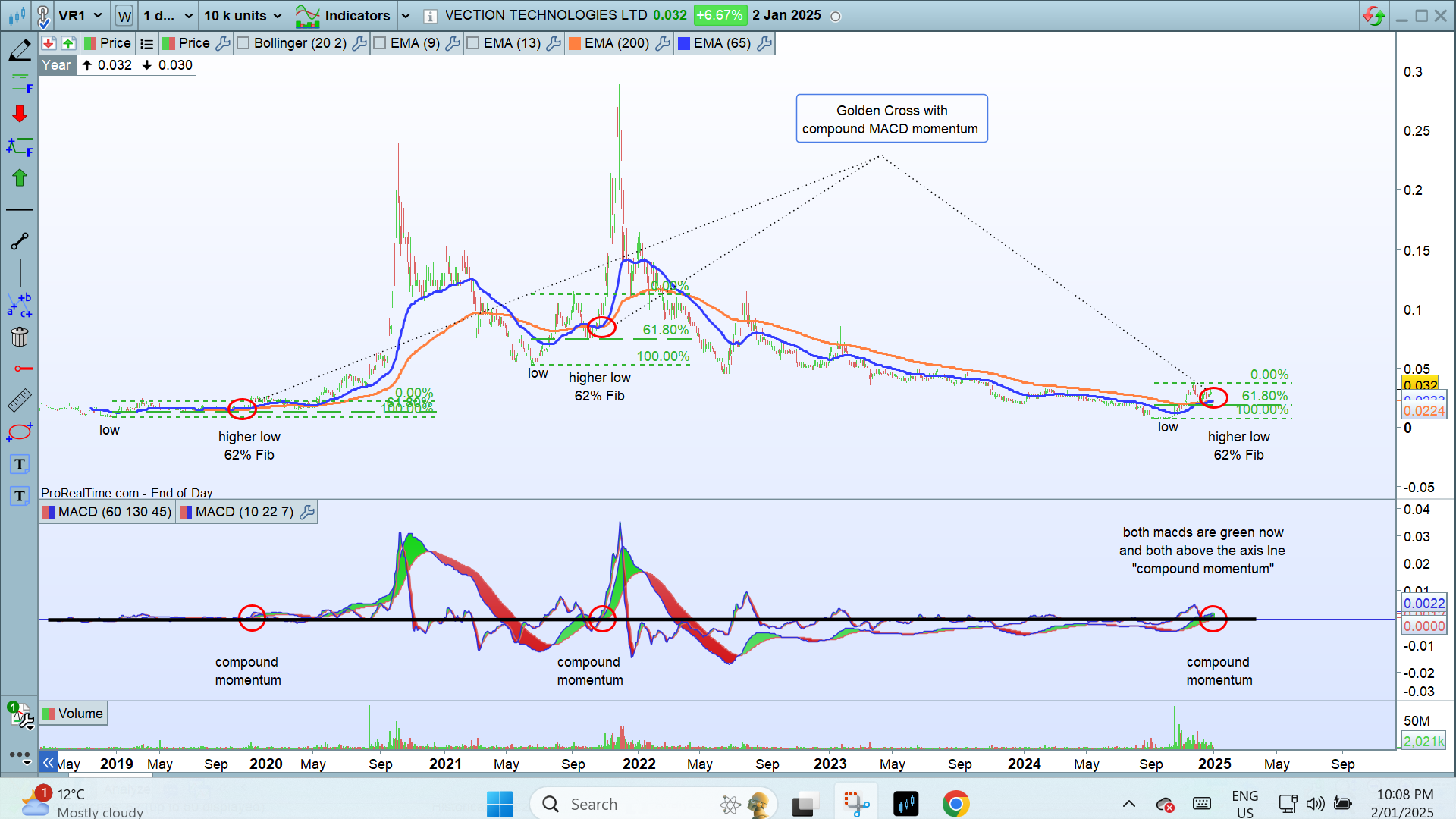
Task: Open the checklist settings icon bottom-left
Action: pyautogui.click(x=20, y=714)
